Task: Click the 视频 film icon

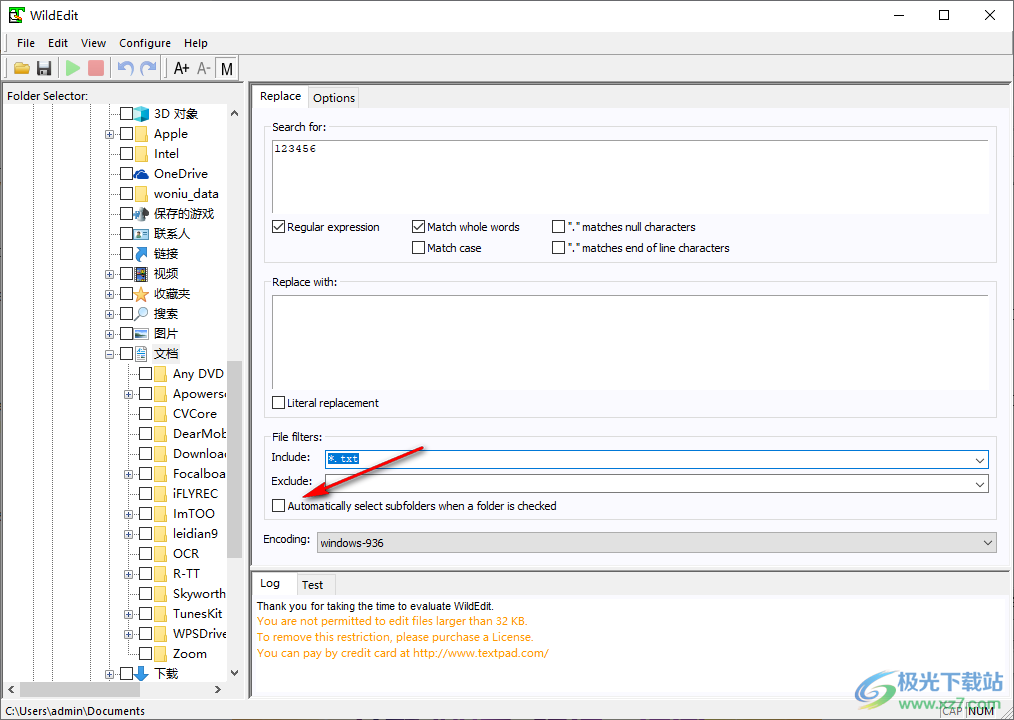Action: (142, 274)
